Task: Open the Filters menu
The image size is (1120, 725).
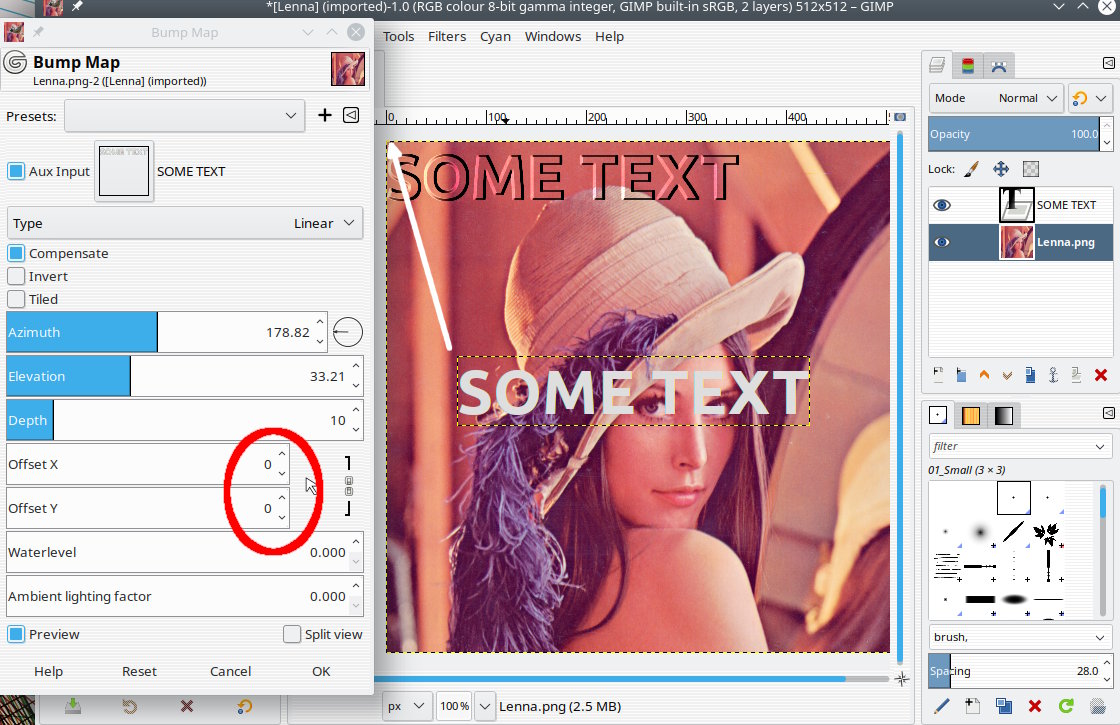Action: pyautogui.click(x=447, y=36)
